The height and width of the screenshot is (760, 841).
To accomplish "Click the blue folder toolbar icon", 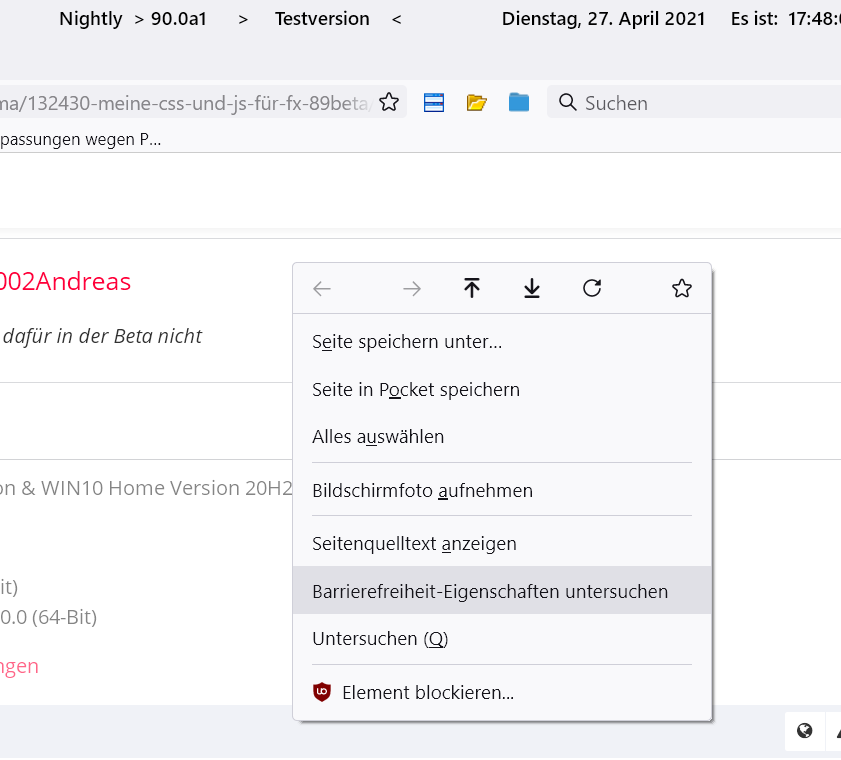I will [x=518, y=103].
